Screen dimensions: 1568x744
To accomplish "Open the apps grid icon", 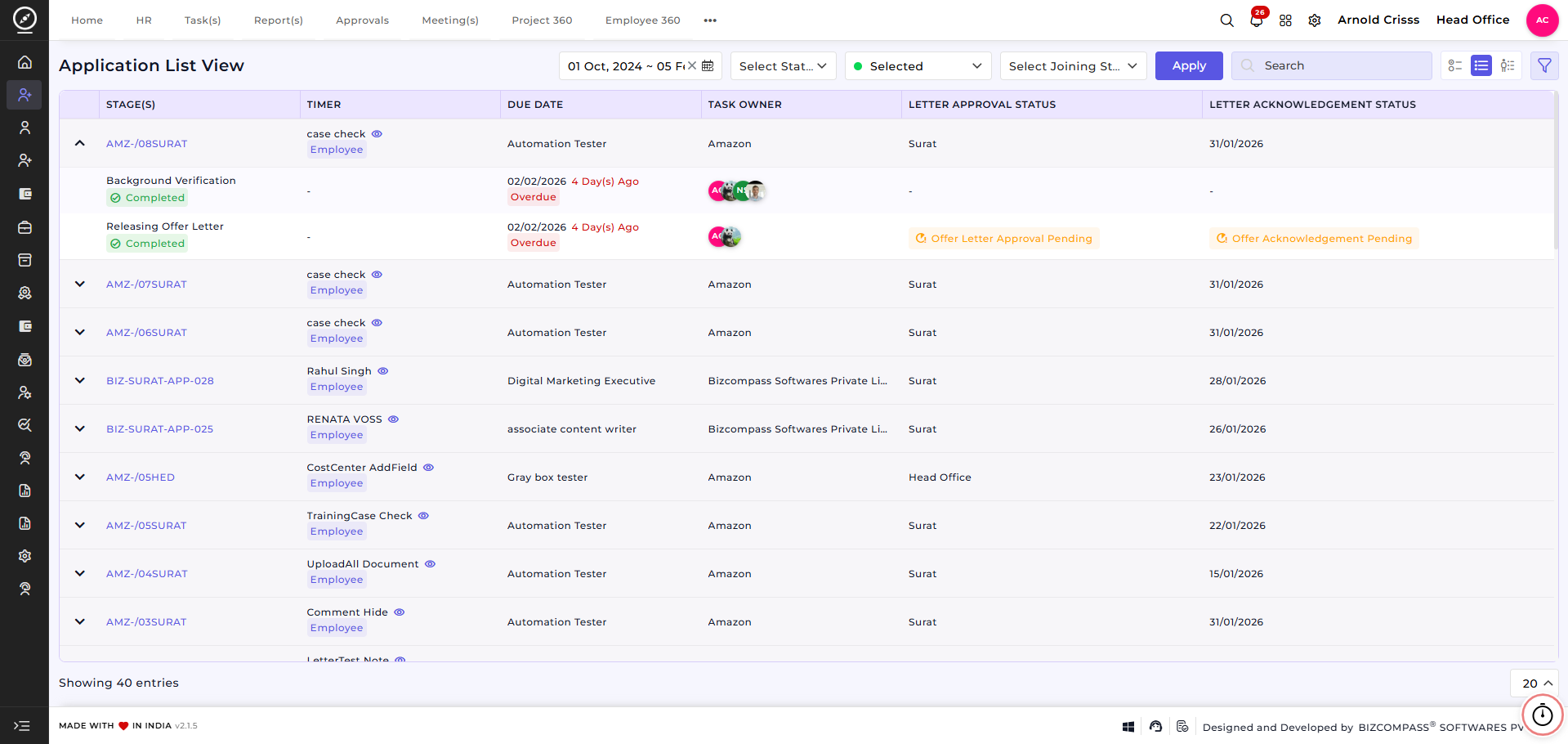I will (x=1285, y=20).
